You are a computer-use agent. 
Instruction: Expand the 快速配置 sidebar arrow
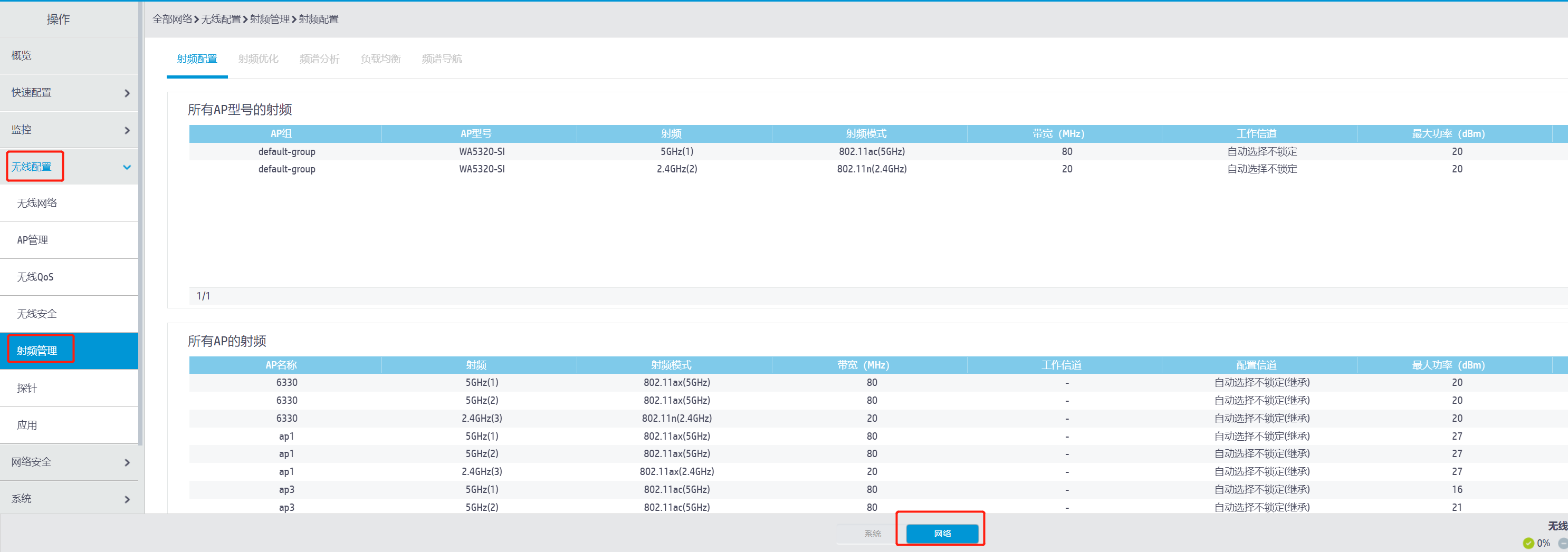coord(127,93)
